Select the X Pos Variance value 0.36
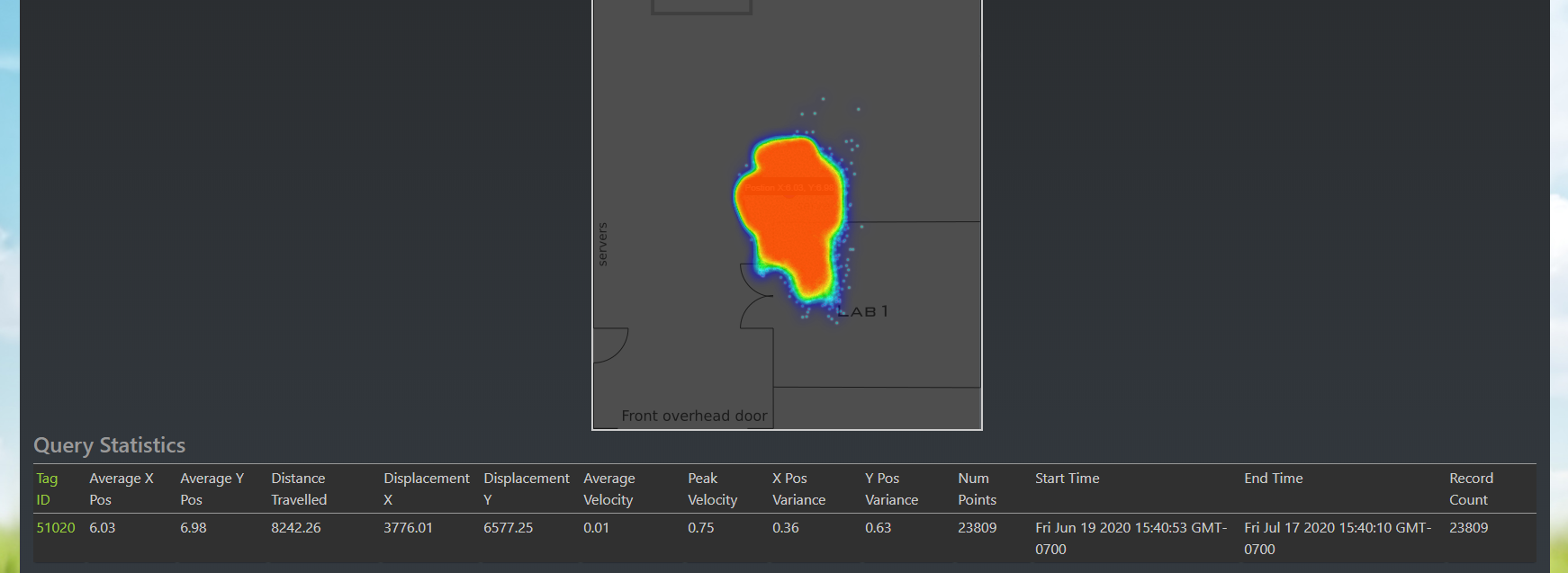1568x573 pixels. [786, 528]
